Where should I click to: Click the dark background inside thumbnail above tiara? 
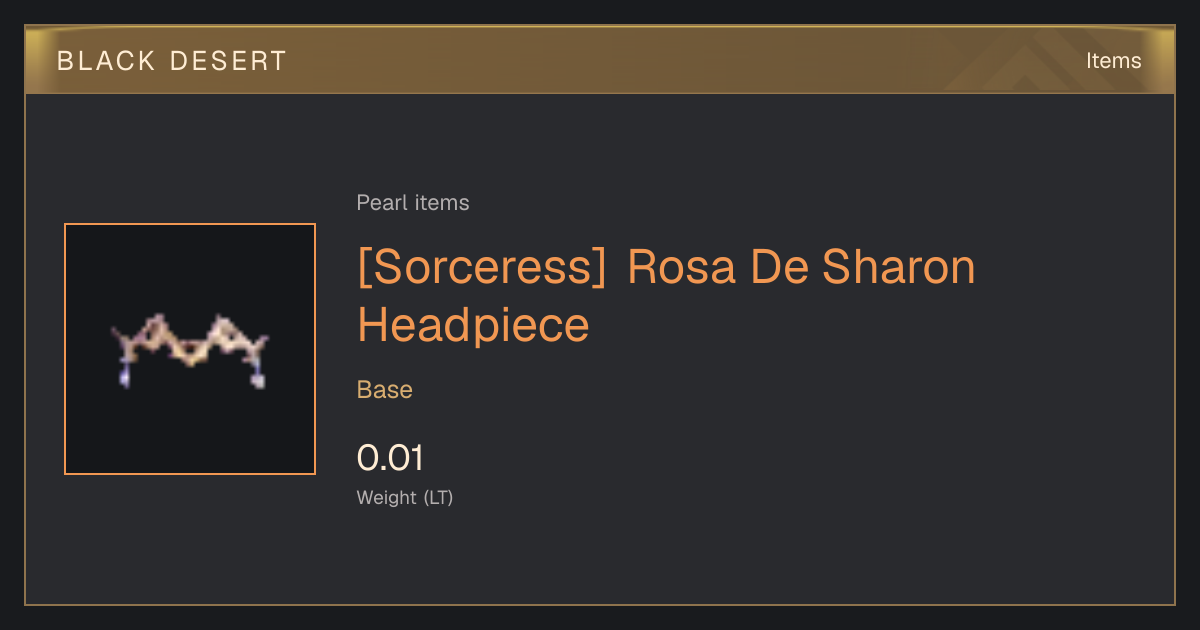coord(190,268)
